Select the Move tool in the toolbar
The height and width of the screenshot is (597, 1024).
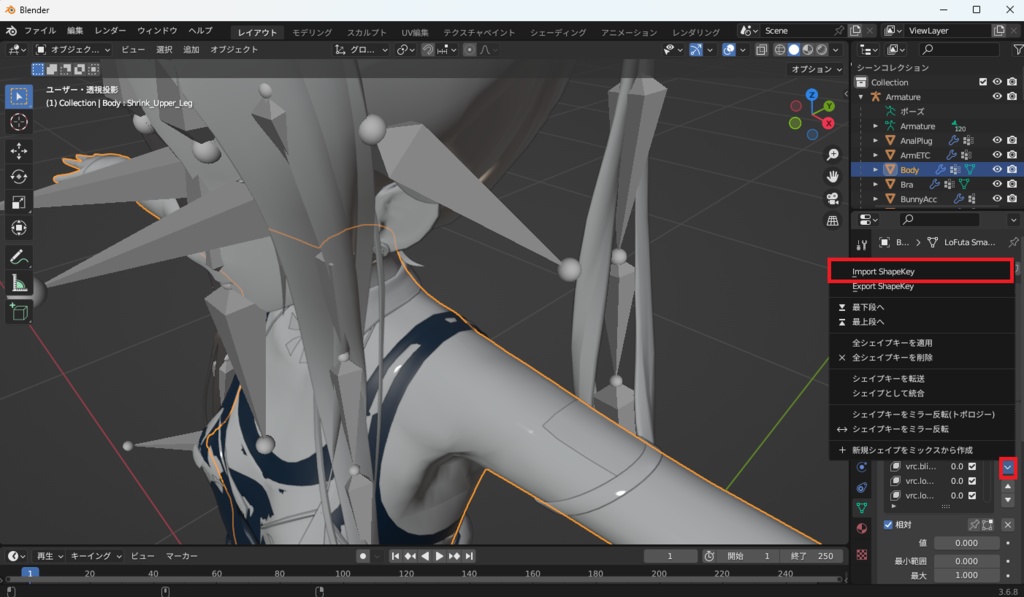(19, 150)
